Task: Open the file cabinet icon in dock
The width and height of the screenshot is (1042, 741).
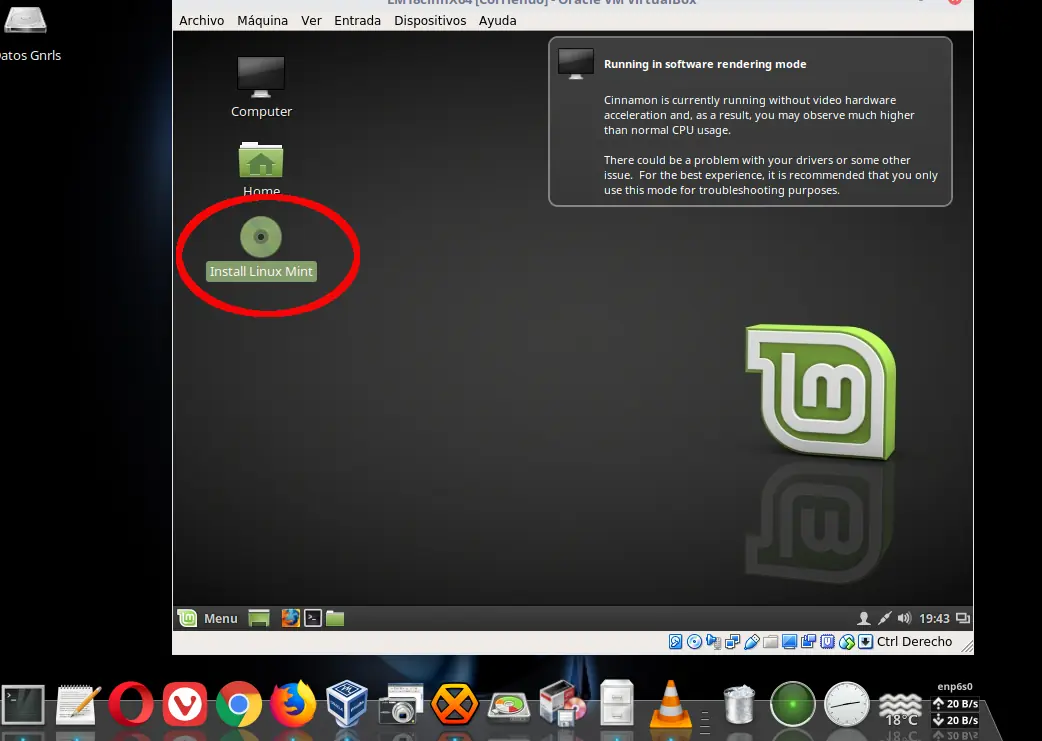Action: [x=617, y=703]
